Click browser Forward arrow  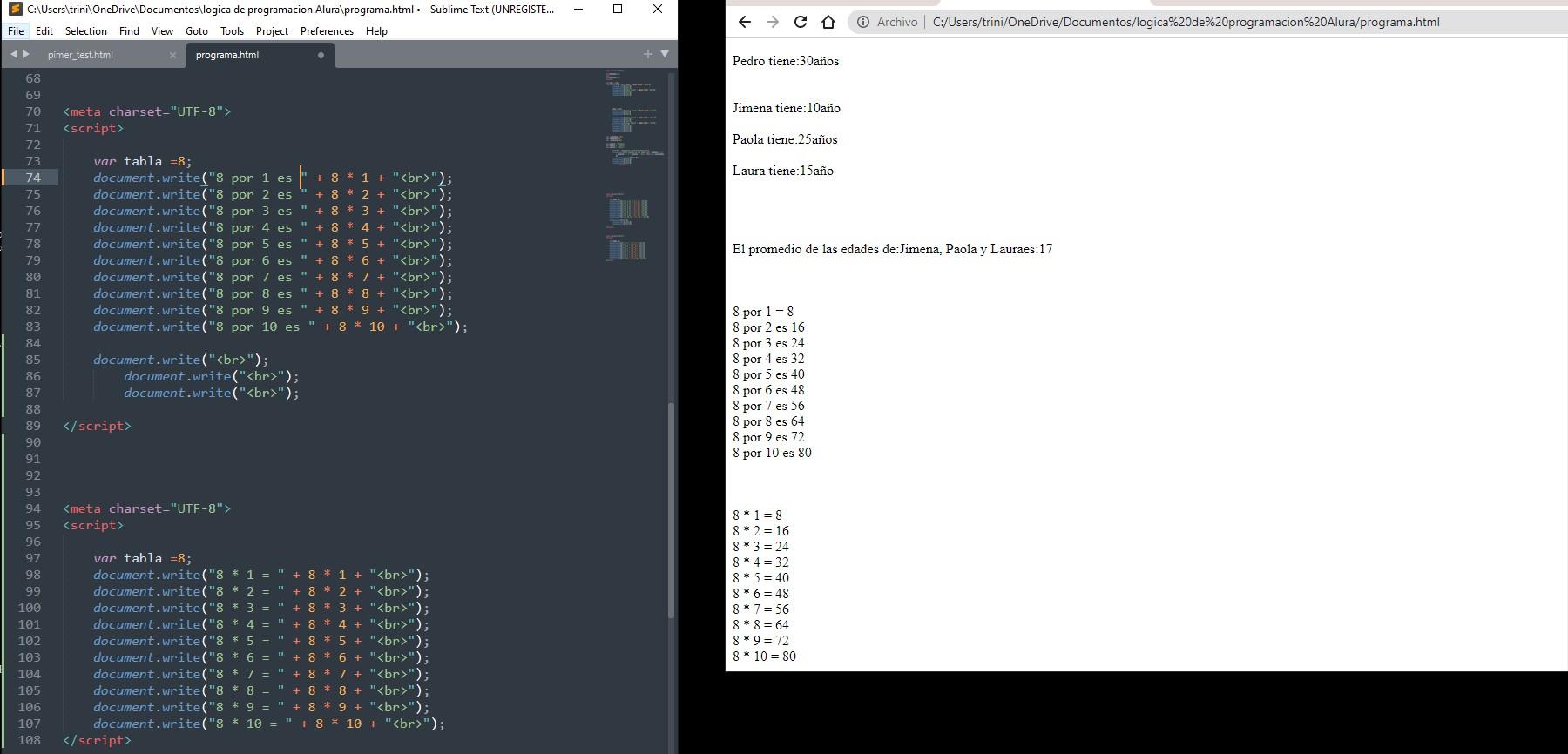[x=772, y=22]
